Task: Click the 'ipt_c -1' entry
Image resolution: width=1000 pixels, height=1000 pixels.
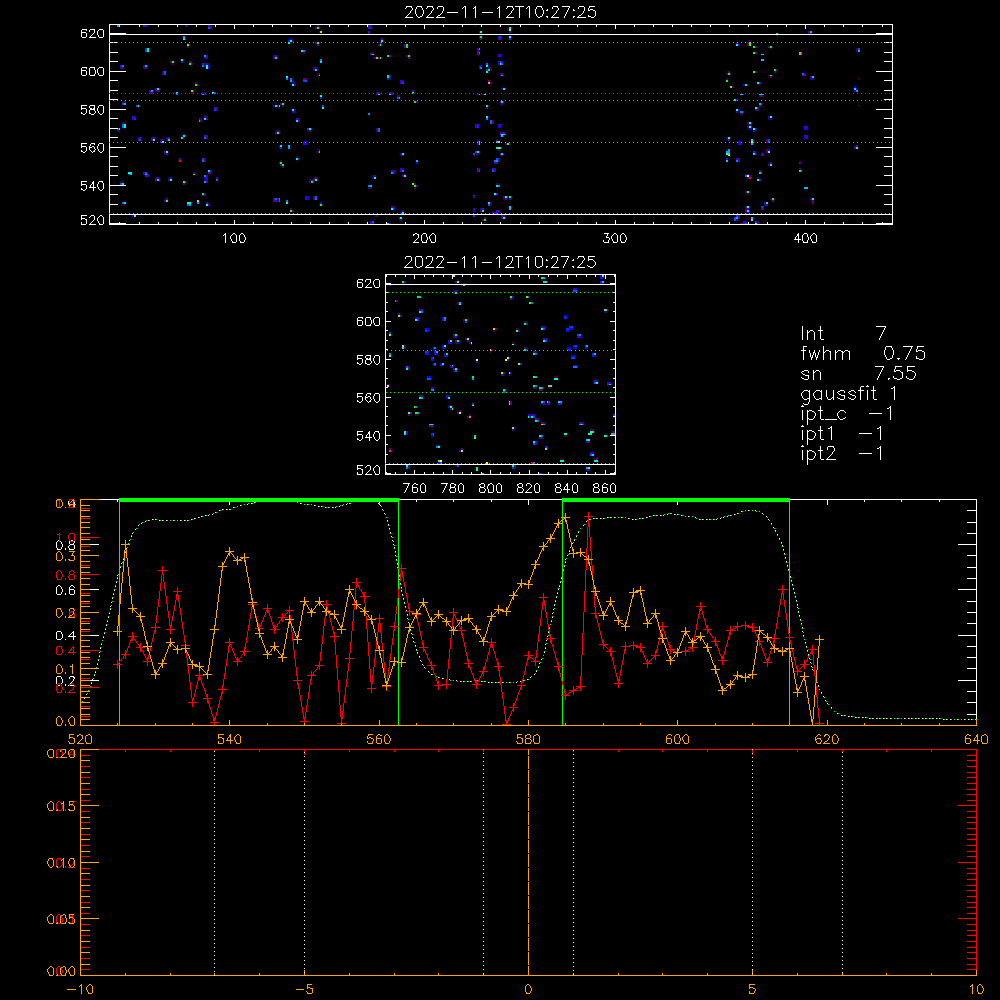Action: [x=847, y=414]
